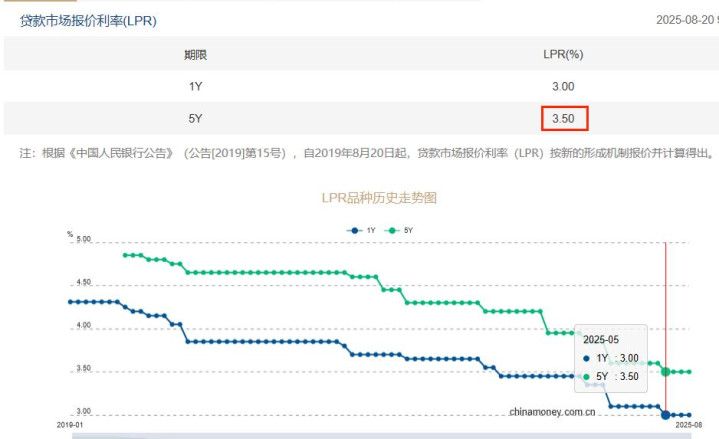Viewport: 719px width, 439px height.
Task: Click the last 5Y data point at 2025-08
Action: (689, 372)
